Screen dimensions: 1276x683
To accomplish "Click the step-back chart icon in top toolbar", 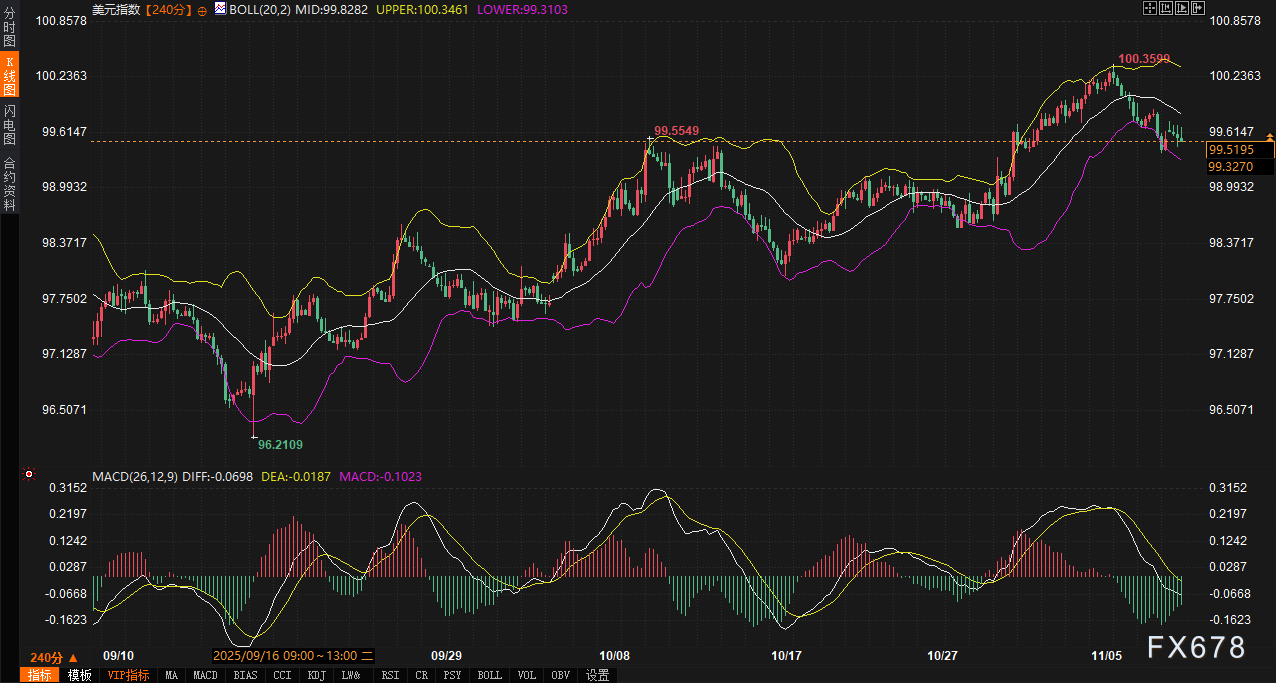I will pos(1166,8).
